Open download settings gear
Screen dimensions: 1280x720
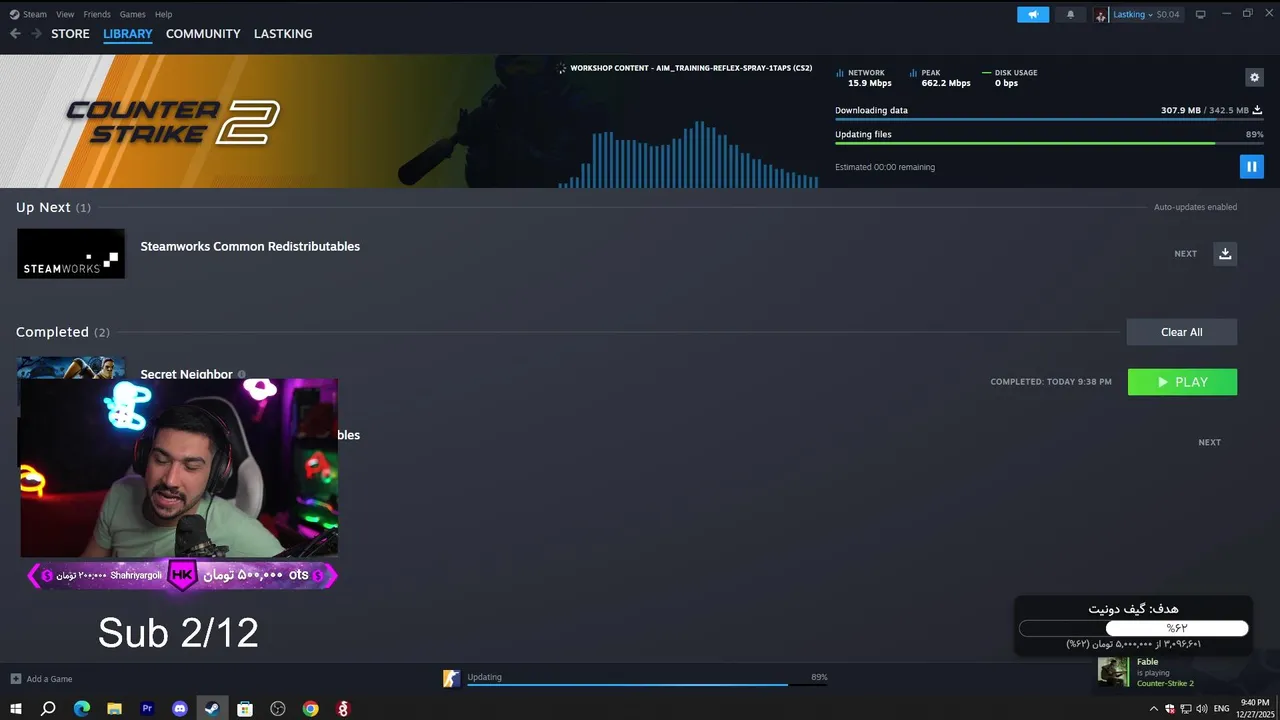pos(1254,77)
